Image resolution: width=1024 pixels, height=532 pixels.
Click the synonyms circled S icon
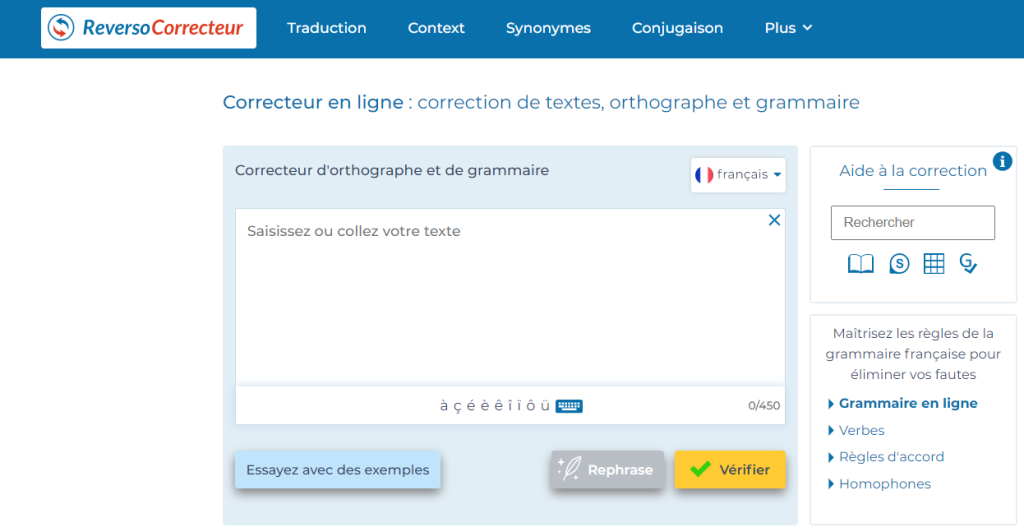[899, 264]
